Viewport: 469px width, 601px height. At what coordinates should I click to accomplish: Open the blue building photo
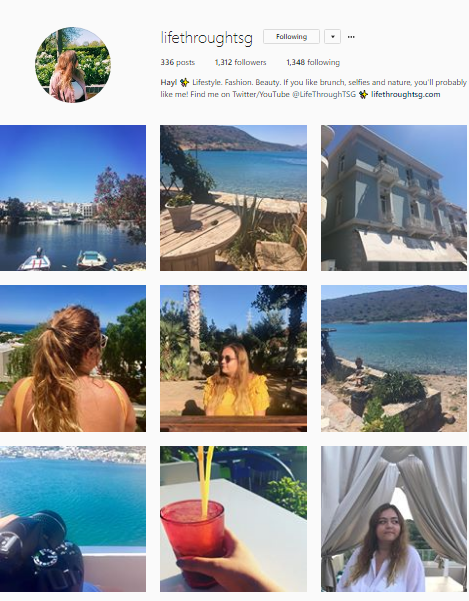[394, 198]
